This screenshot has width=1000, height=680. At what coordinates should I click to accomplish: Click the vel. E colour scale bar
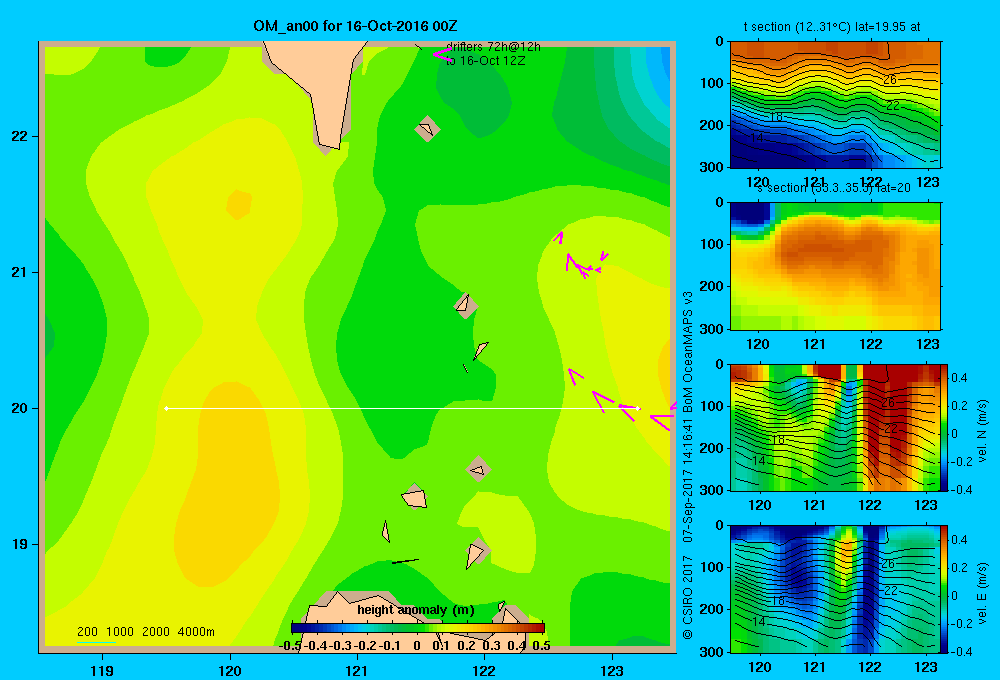click(x=945, y=589)
